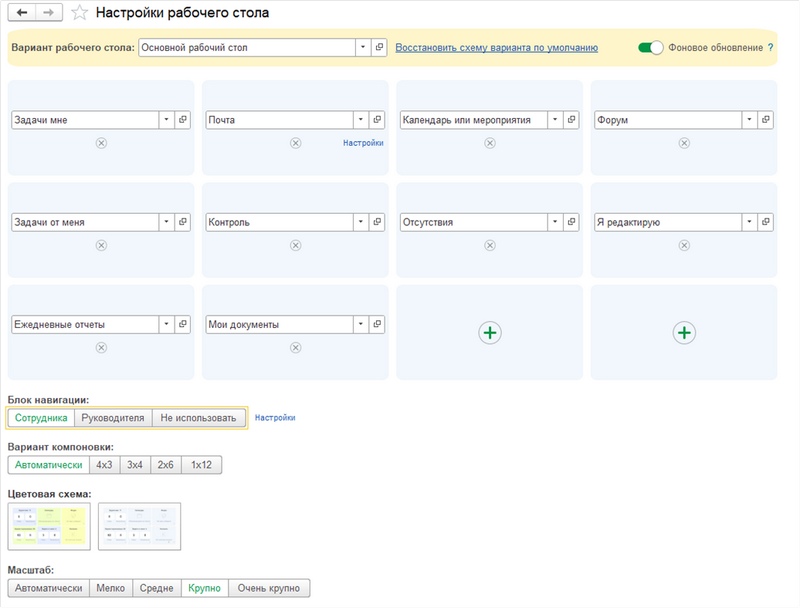The height and width of the screenshot is (608, 800).
Task: Click the Фоновое обновление help question mark
Action: pos(771,48)
